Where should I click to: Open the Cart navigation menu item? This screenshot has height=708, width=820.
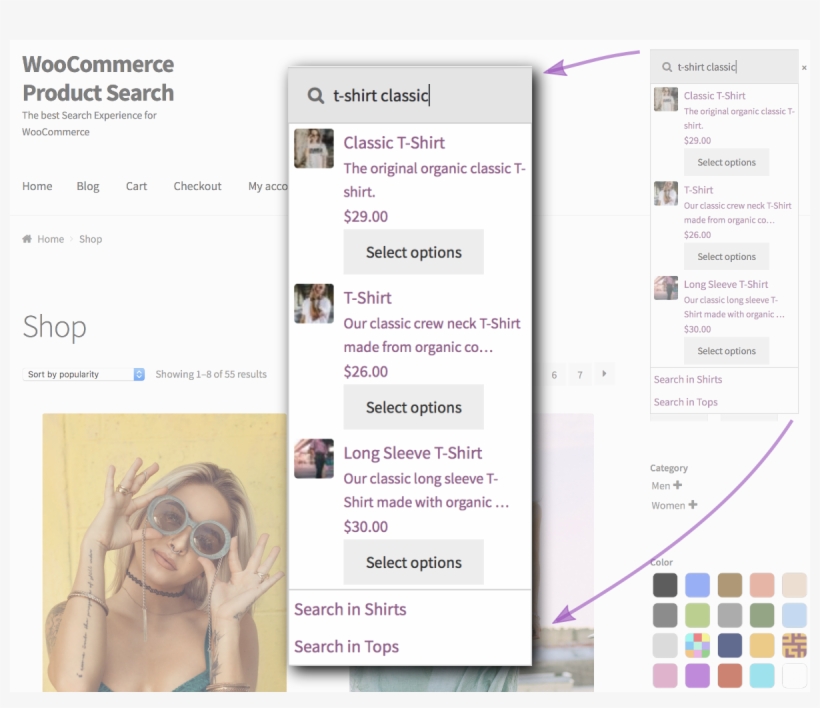click(x=136, y=186)
